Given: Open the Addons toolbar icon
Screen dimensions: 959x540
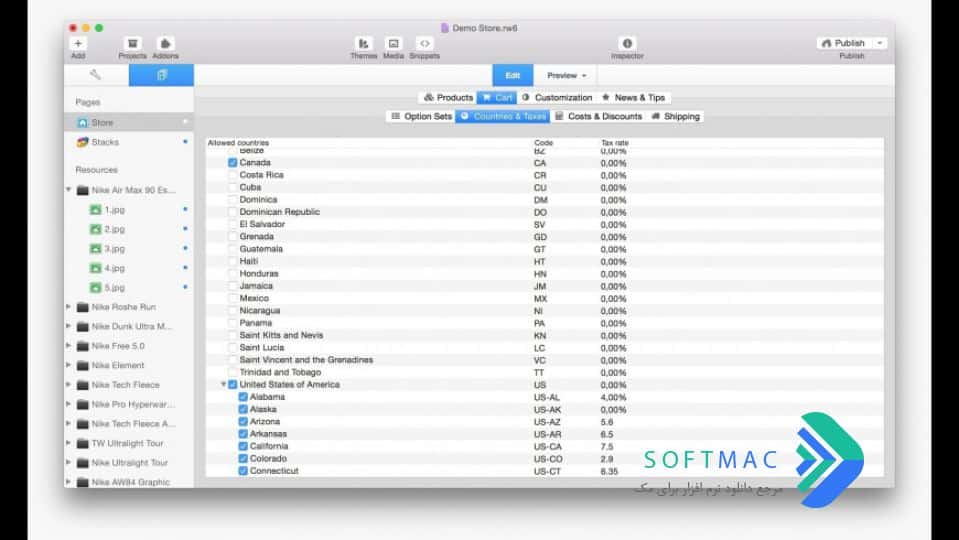Looking at the screenshot, I should click(x=165, y=43).
